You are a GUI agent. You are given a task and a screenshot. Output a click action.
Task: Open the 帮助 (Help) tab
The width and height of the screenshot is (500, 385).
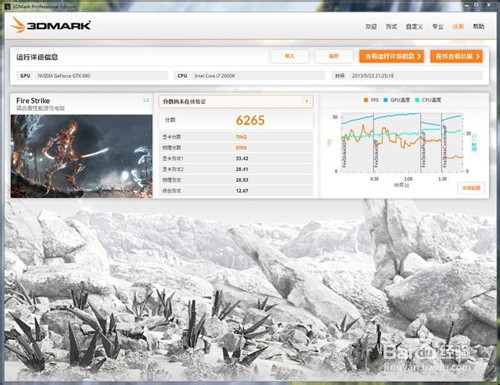pos(478,26)
